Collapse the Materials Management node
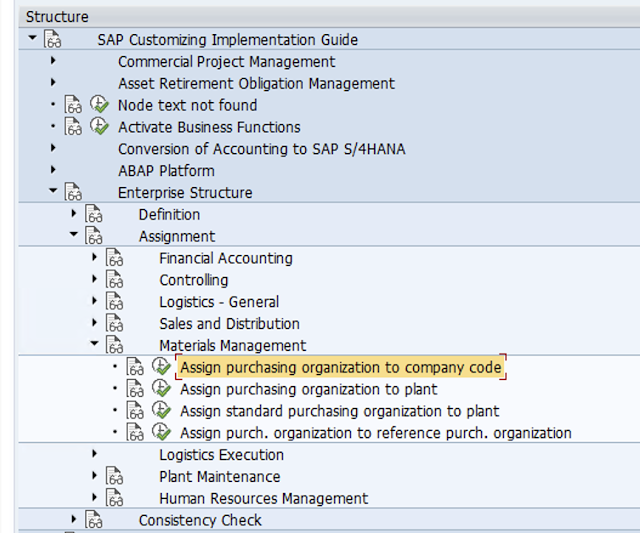Viewport: 640px width, 533px height. (95, 343)
